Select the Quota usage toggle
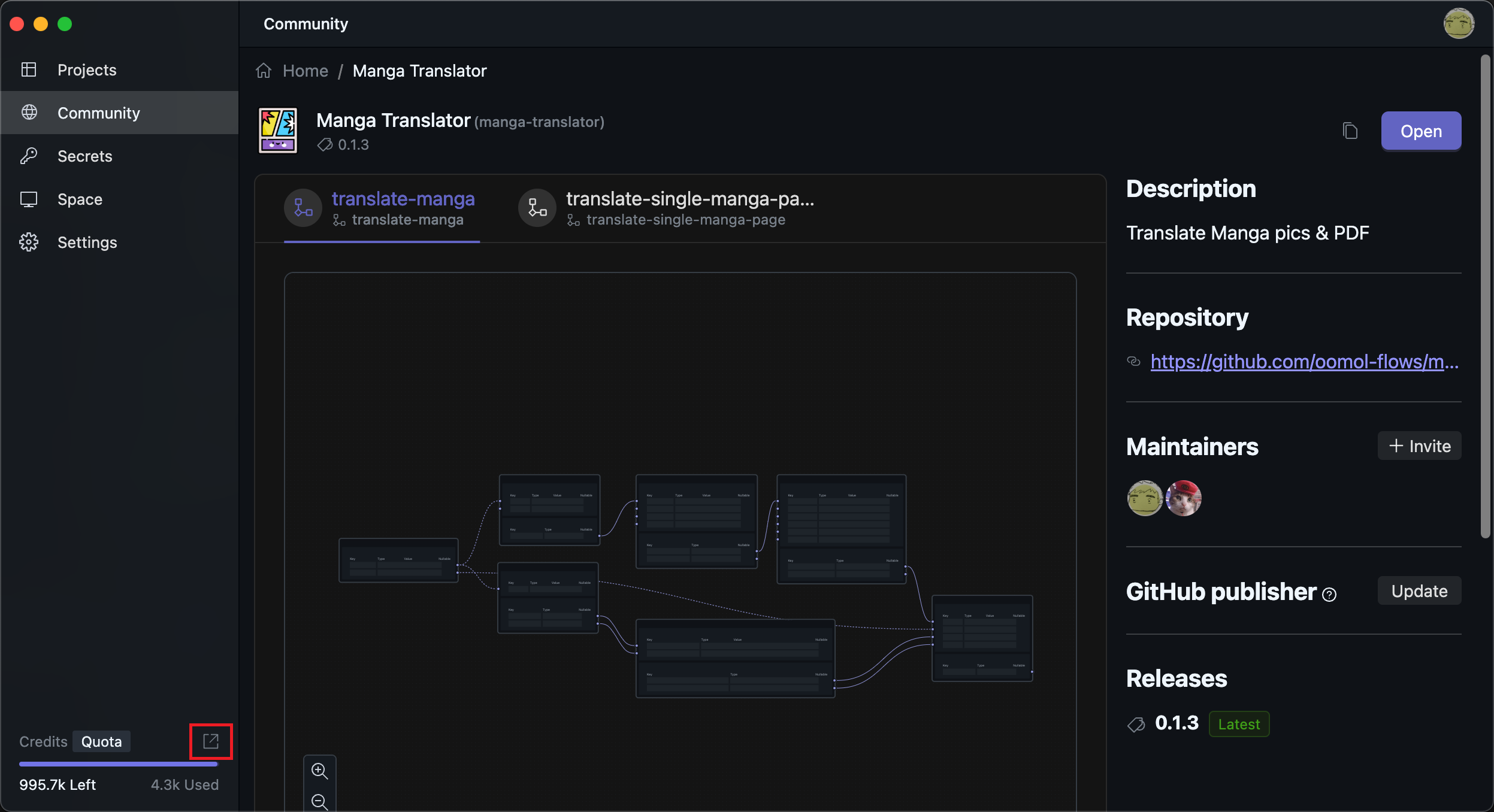The height and width of the screenshot is (812, 1494). click(101, 741)
